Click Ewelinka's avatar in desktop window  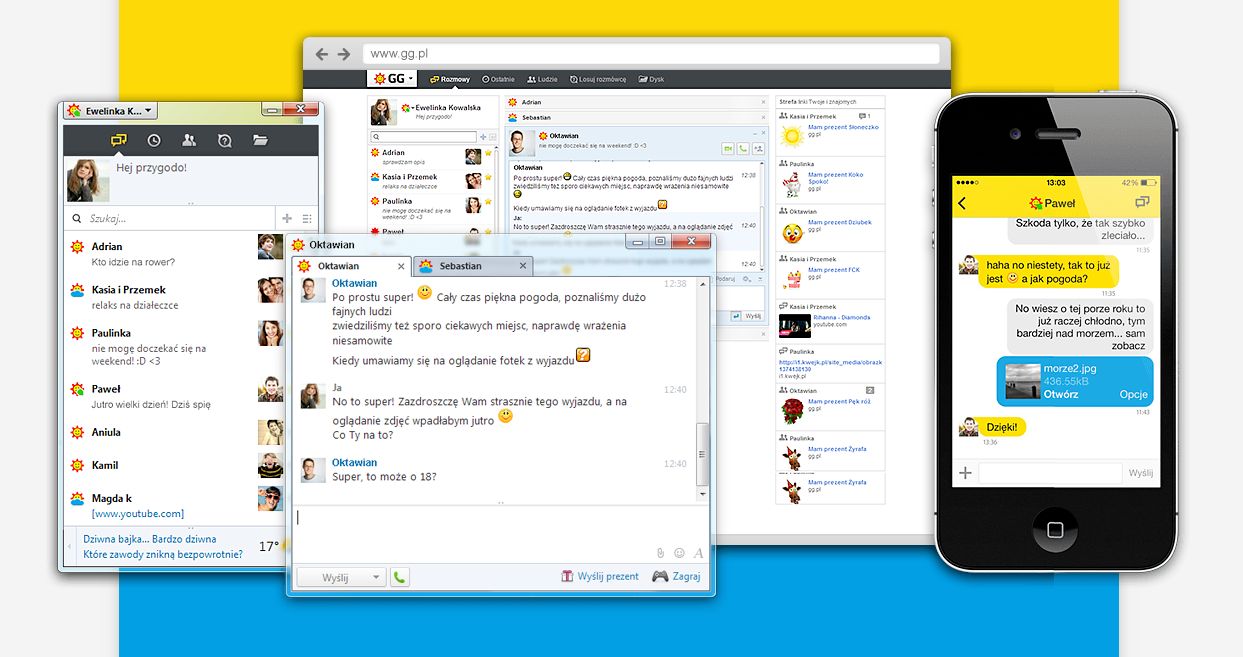(x=88, y=180)
